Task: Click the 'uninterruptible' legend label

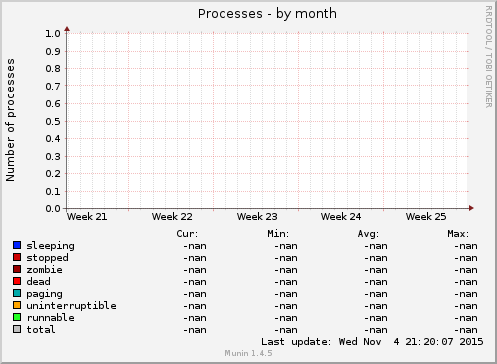Action: tap(71, 306)
